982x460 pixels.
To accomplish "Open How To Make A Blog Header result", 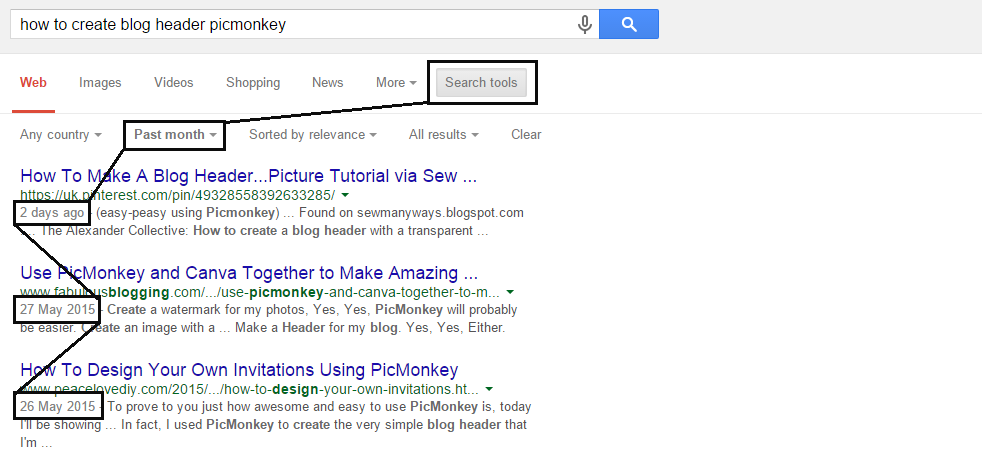I will (249, 176).
